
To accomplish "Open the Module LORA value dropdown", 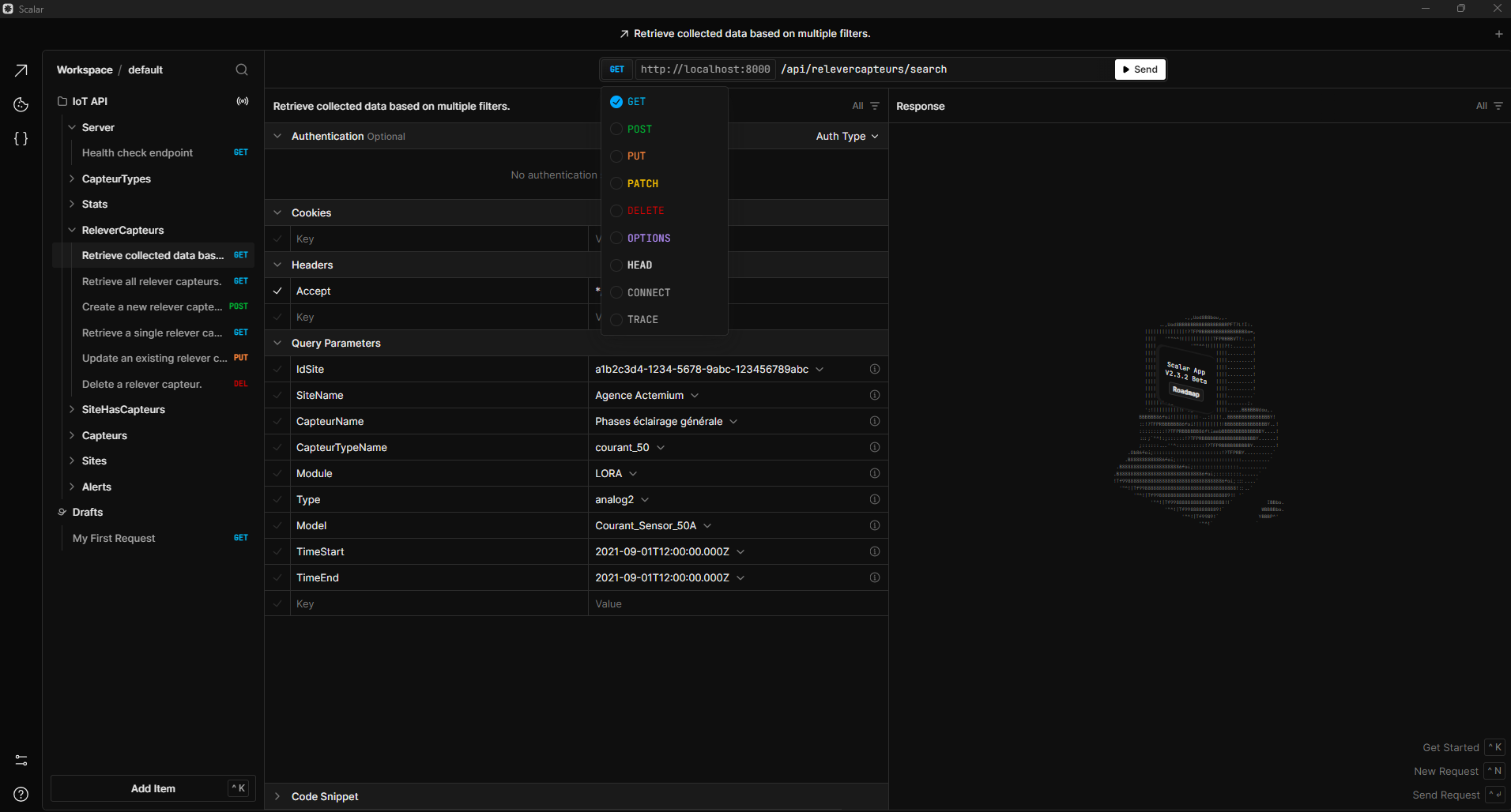I will point(616,473).
